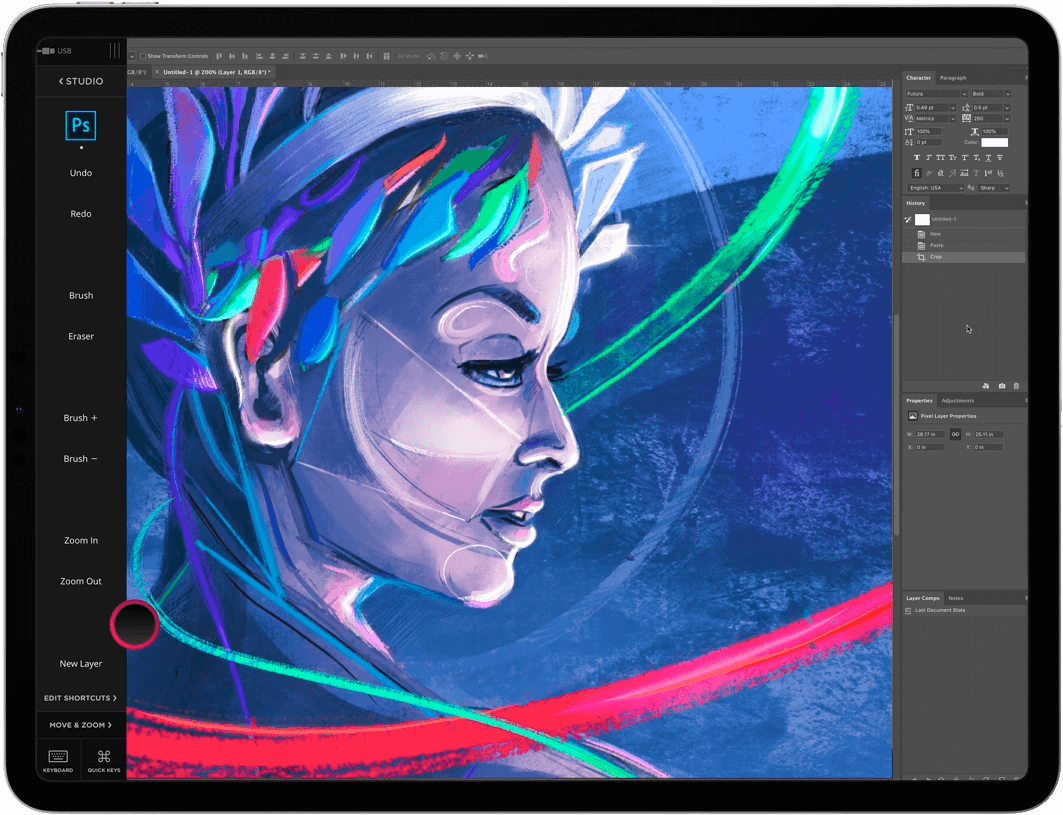This screenshot has height=815, width=1063.
Task: Toggle Superscript text style
Action: [965, 157]
